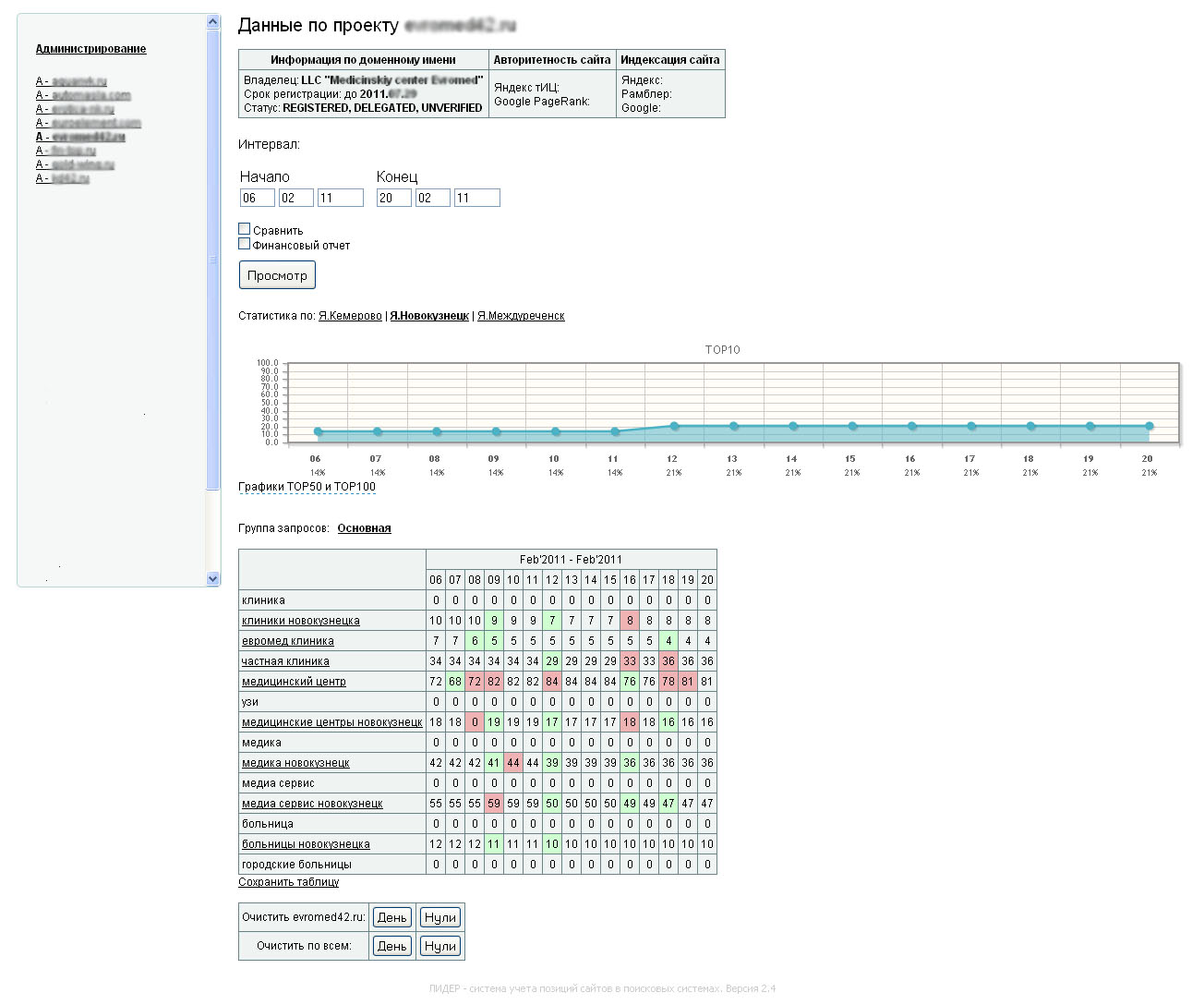1204x1005 pixels.
Task: Enable the Сравнить checkbox
Action: 245,229
